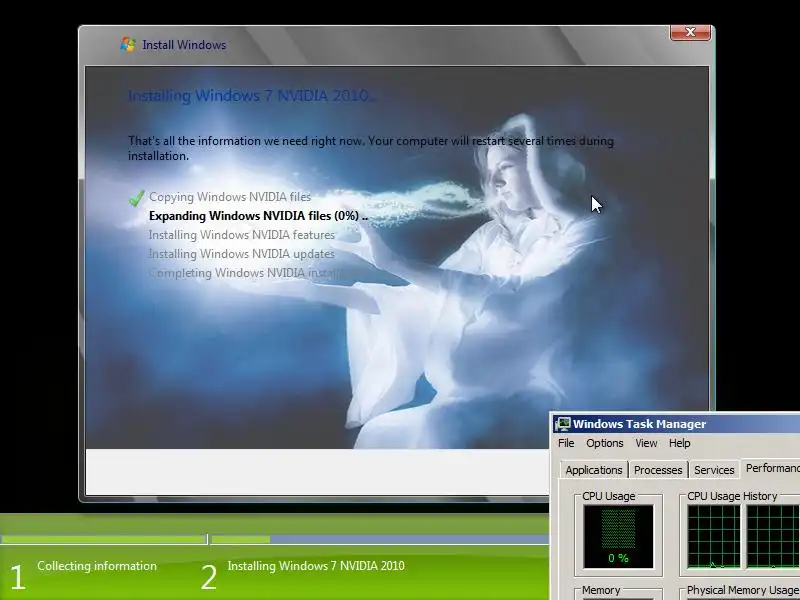Click the 'Windows Task Manager' title text
This screenshot has width=800, height=600.
click(x=639, y=424)
